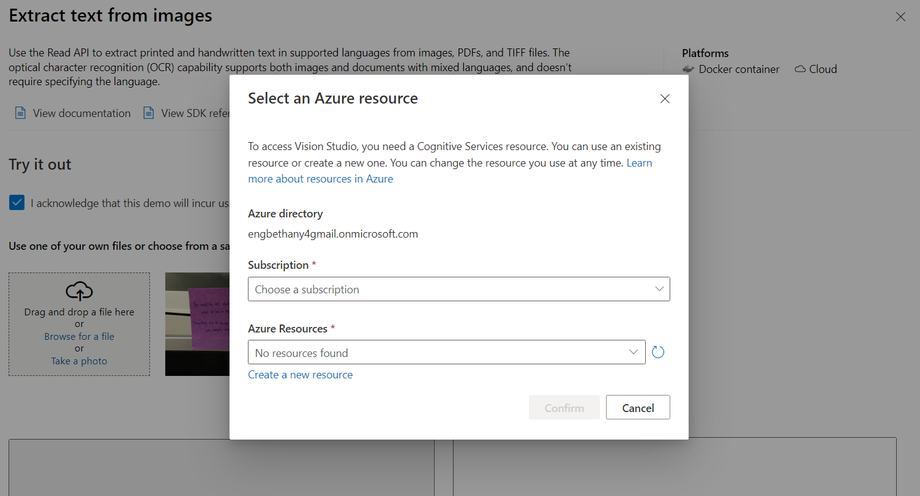Open the Subscription dropdown
This screenshot has height=496, width=920.
(458, 289)
